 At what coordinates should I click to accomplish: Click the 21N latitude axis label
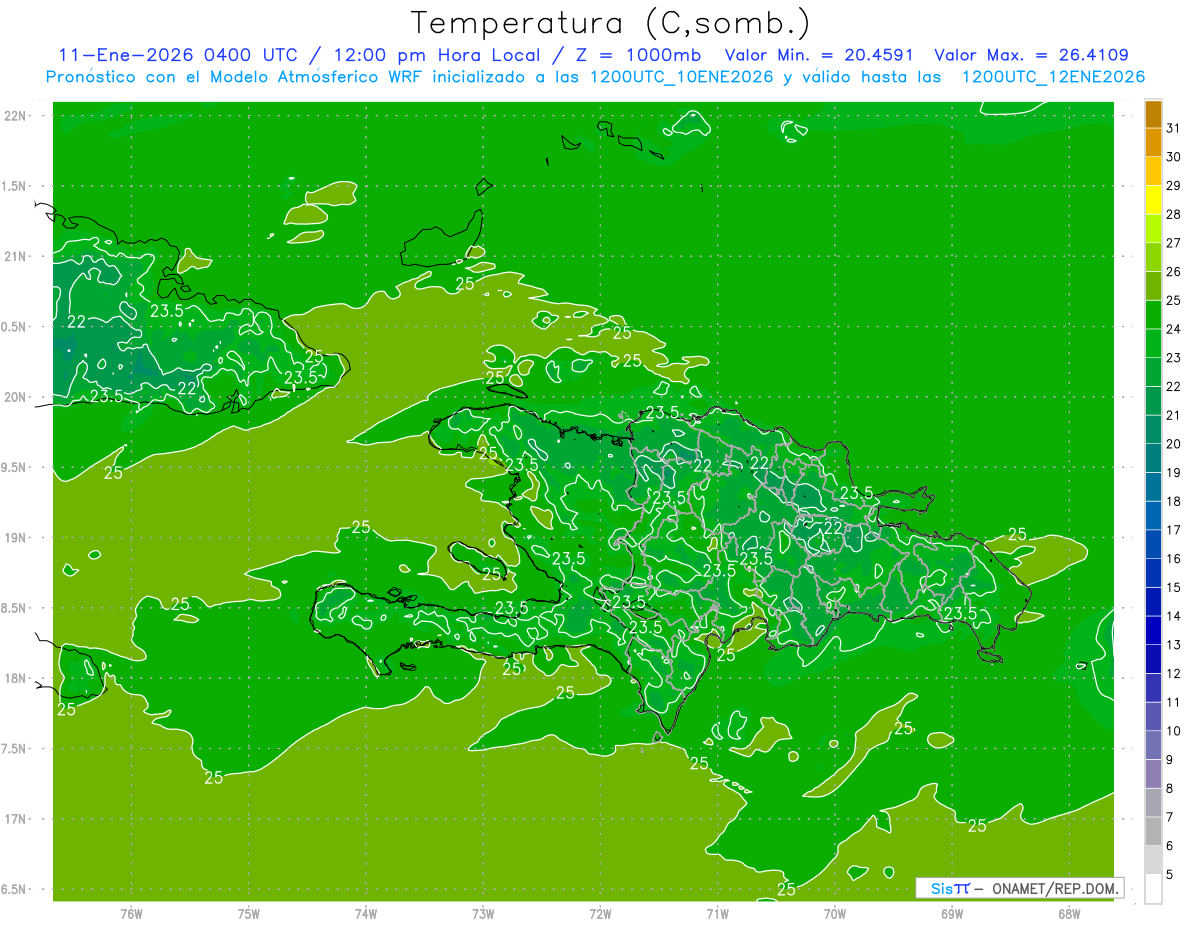16,257
